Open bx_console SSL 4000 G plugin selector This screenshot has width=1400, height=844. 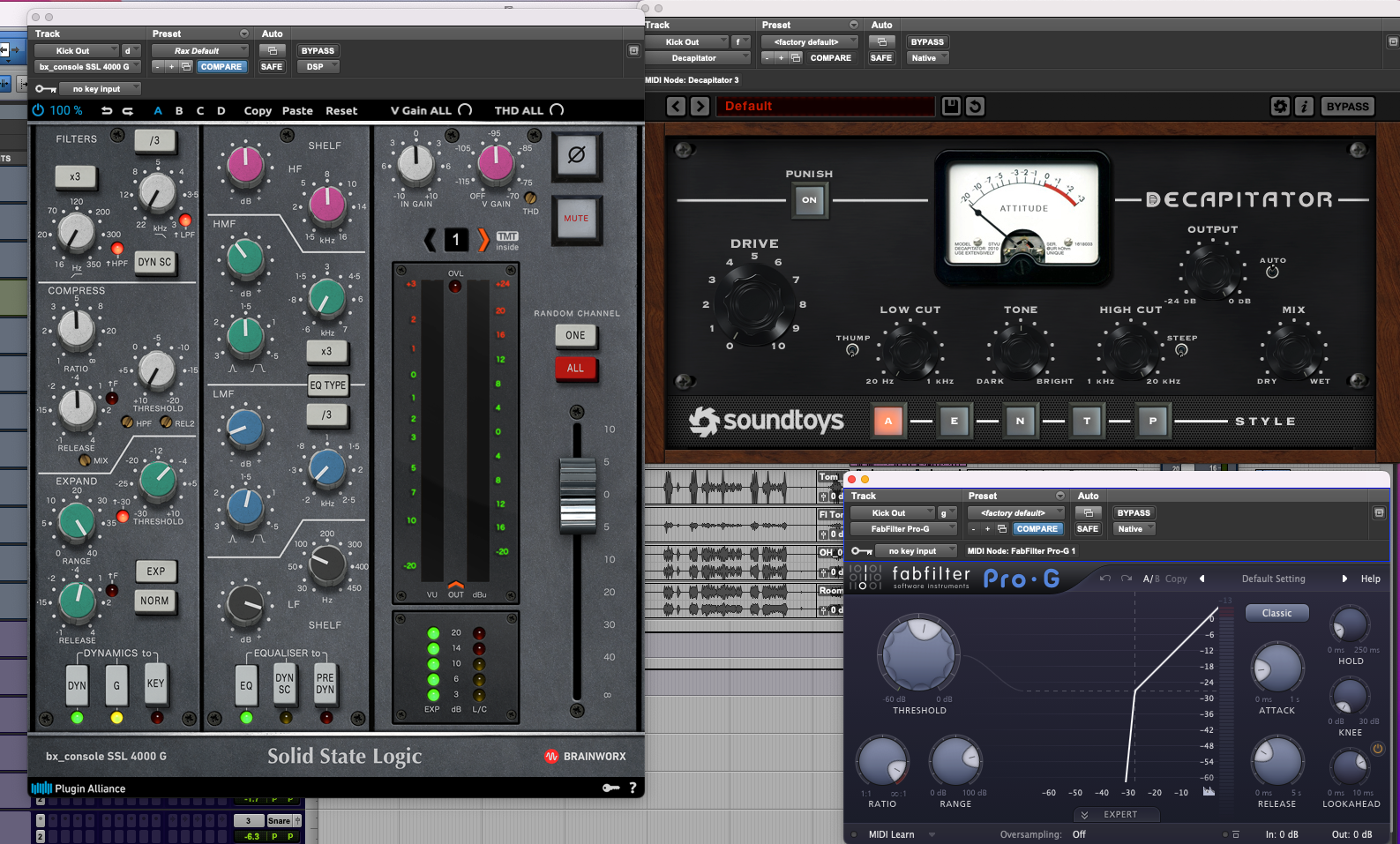coord(87,67)
